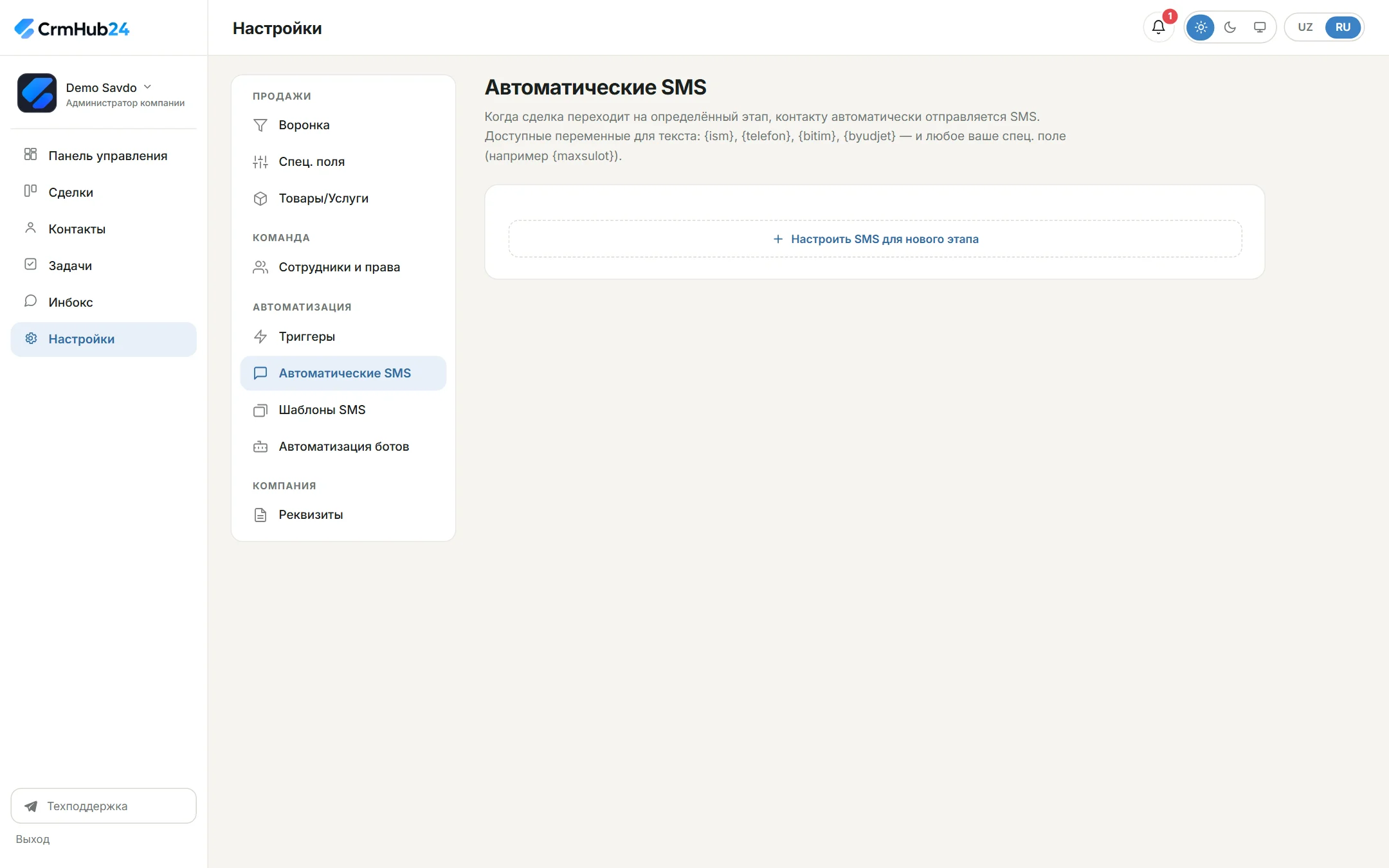Expand the Demo Savdo company chevron
This screenshot has height=868, width=1389.
tap(147, 87)
